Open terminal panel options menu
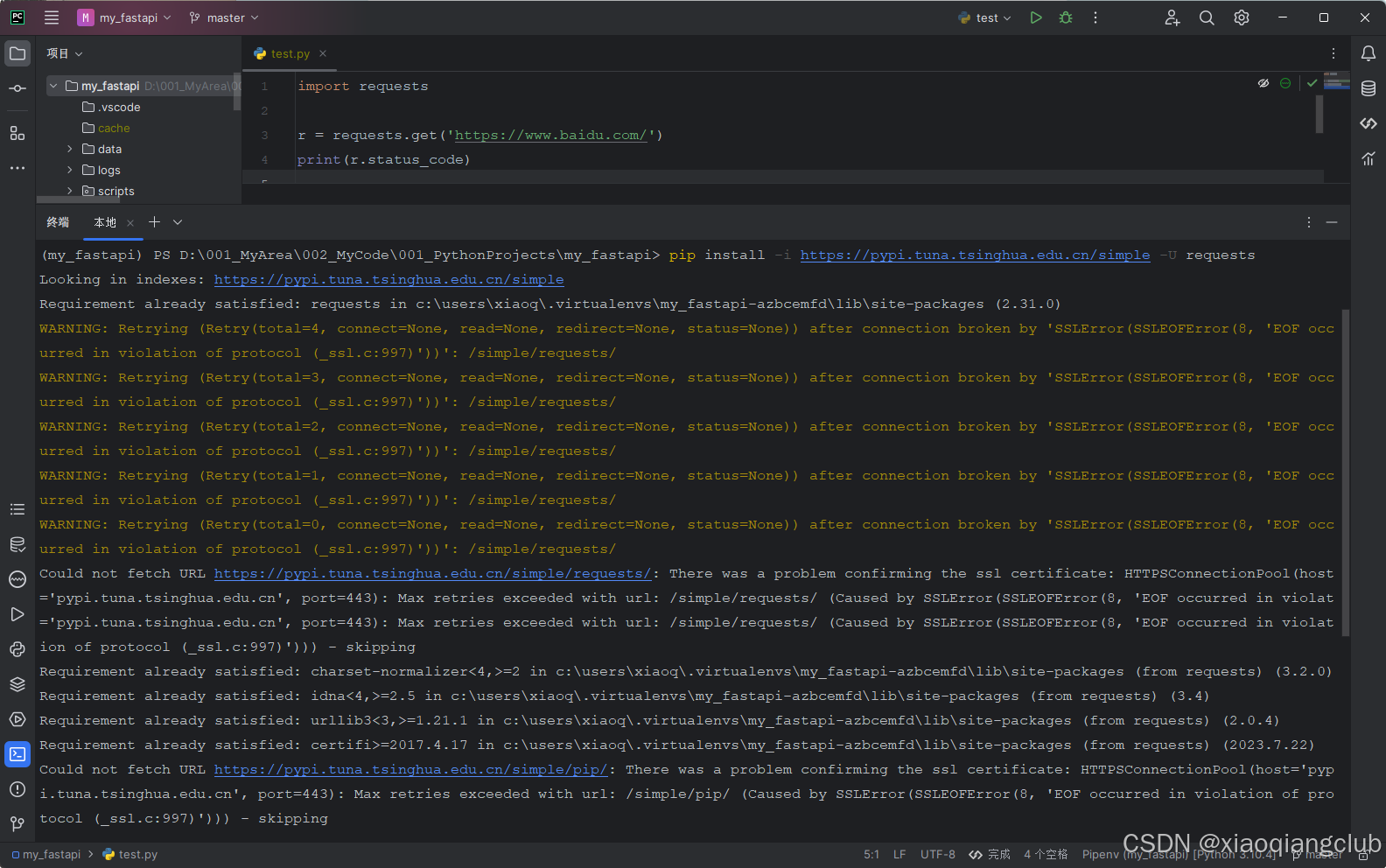The height and width of the screenshot is (868, 1386). (1309, 222)
